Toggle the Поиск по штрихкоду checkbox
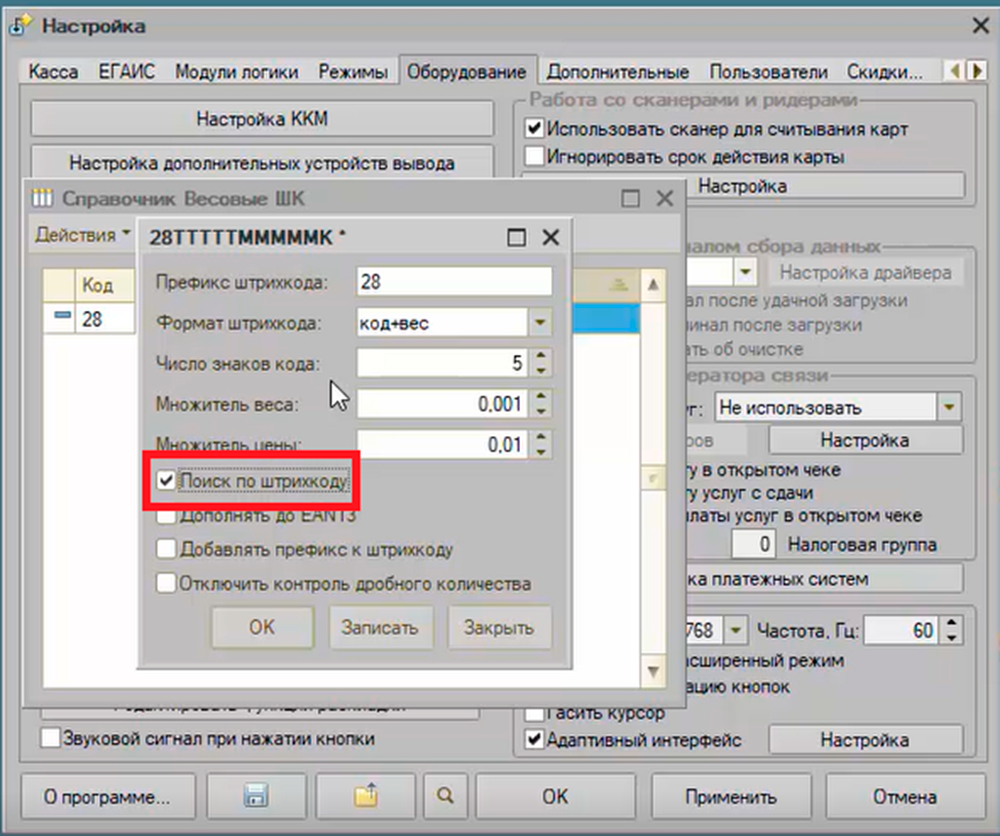Viewport: 1000px width, 836px height. (x=166, y=482)
